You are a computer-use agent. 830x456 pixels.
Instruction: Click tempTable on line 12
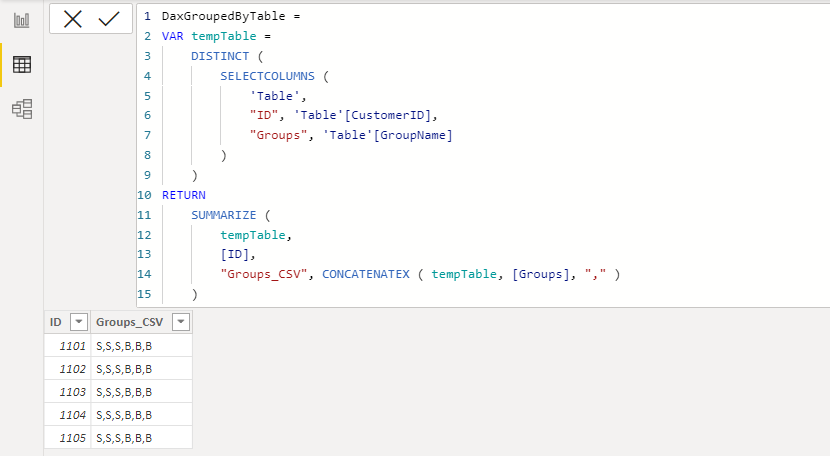pos(253,235)
